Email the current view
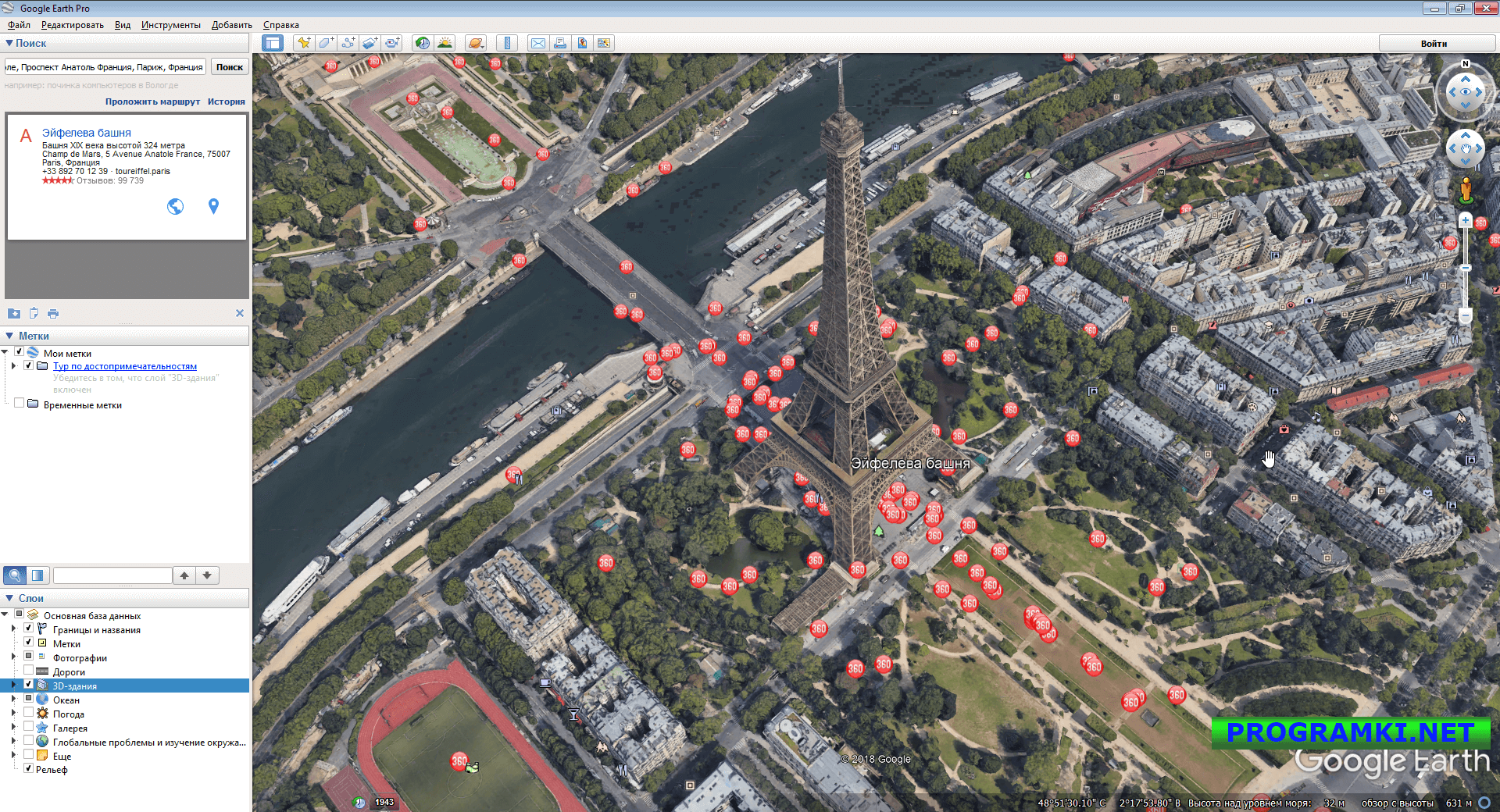1500x812 pixels. 538,43
